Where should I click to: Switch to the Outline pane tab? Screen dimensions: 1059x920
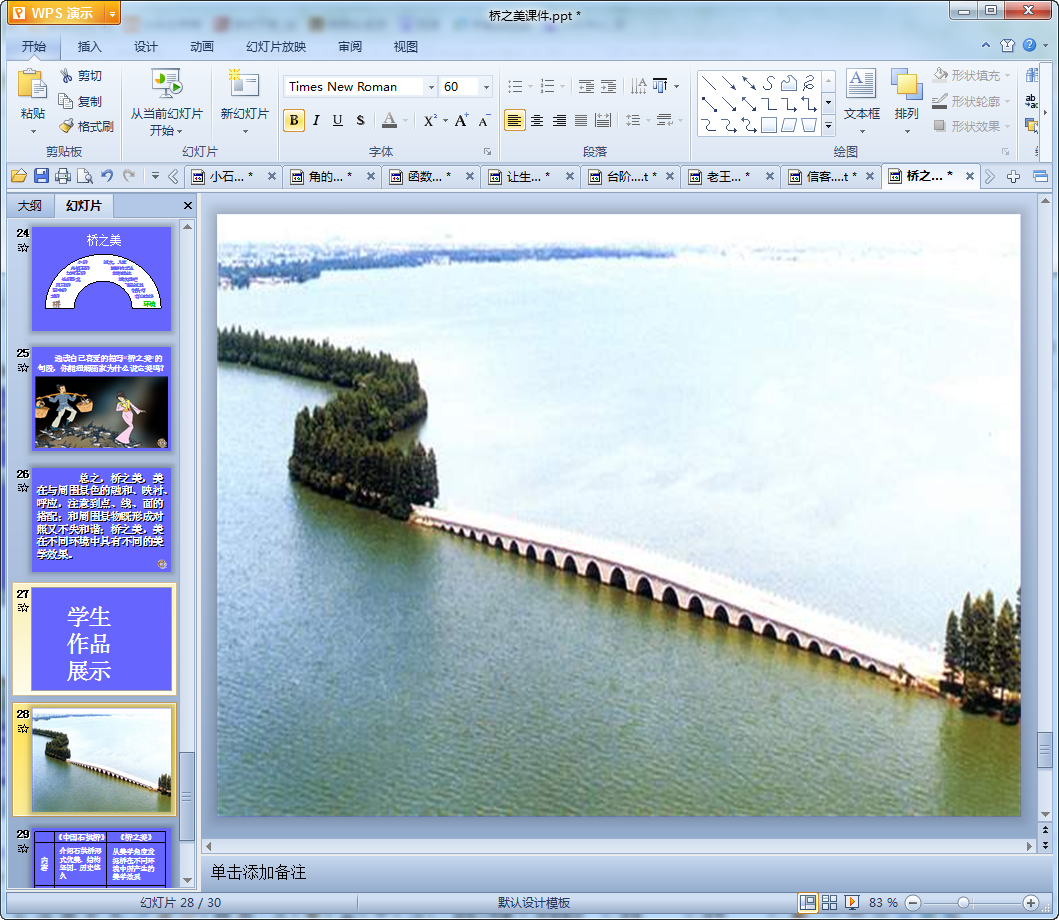[x=30, y=205]
